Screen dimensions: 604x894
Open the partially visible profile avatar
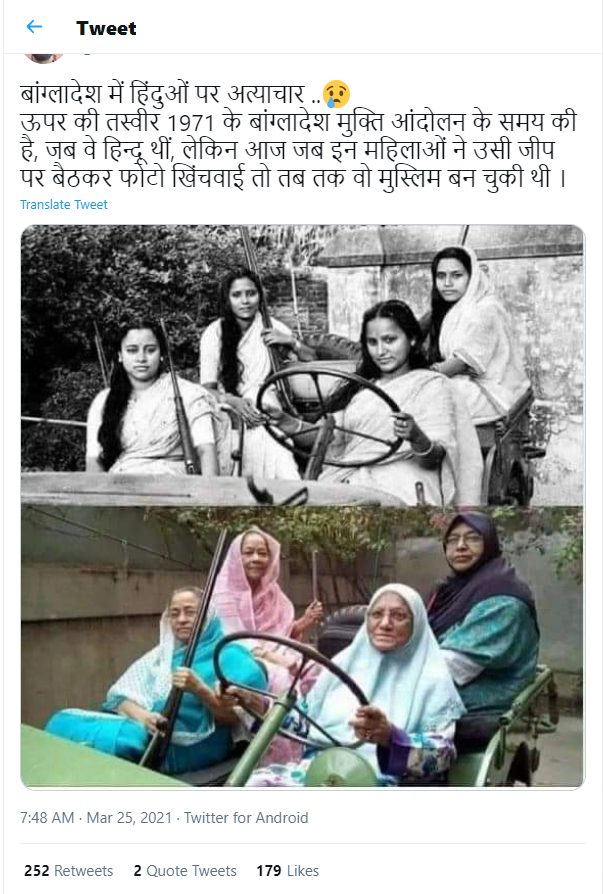point(43,58)
